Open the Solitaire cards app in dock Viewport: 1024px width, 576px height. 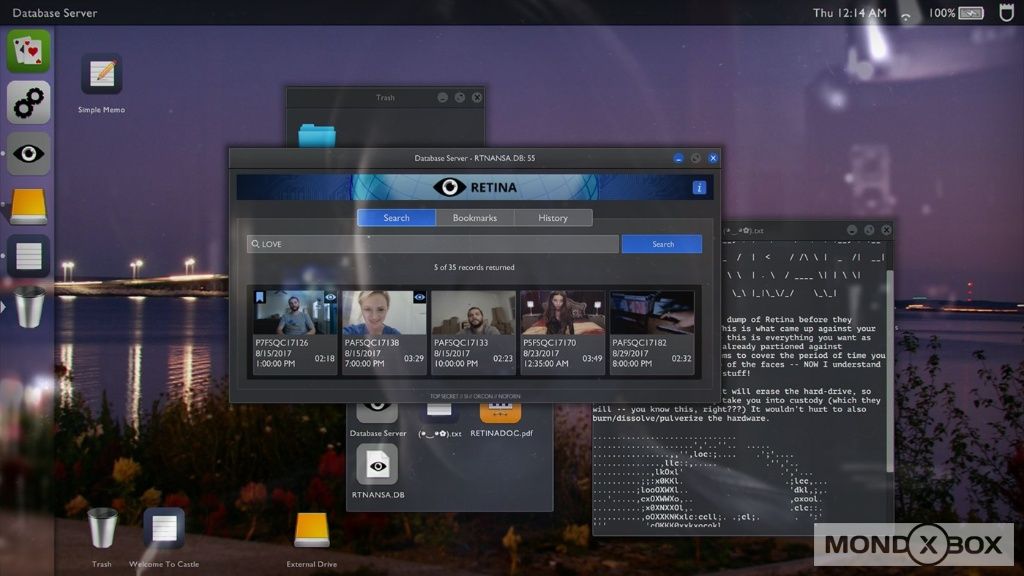[28, 50]
